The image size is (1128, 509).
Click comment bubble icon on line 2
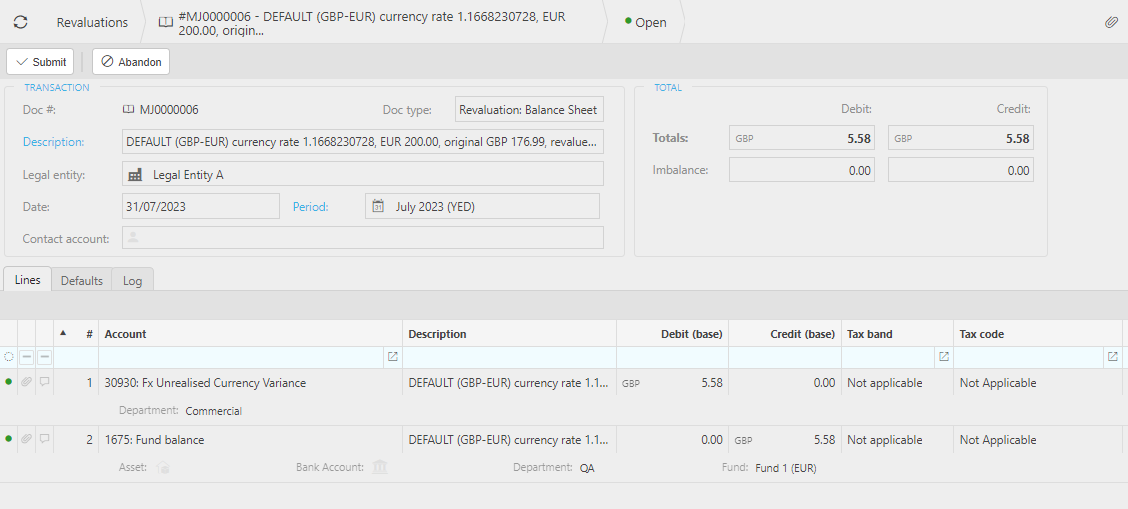point(45,439)
